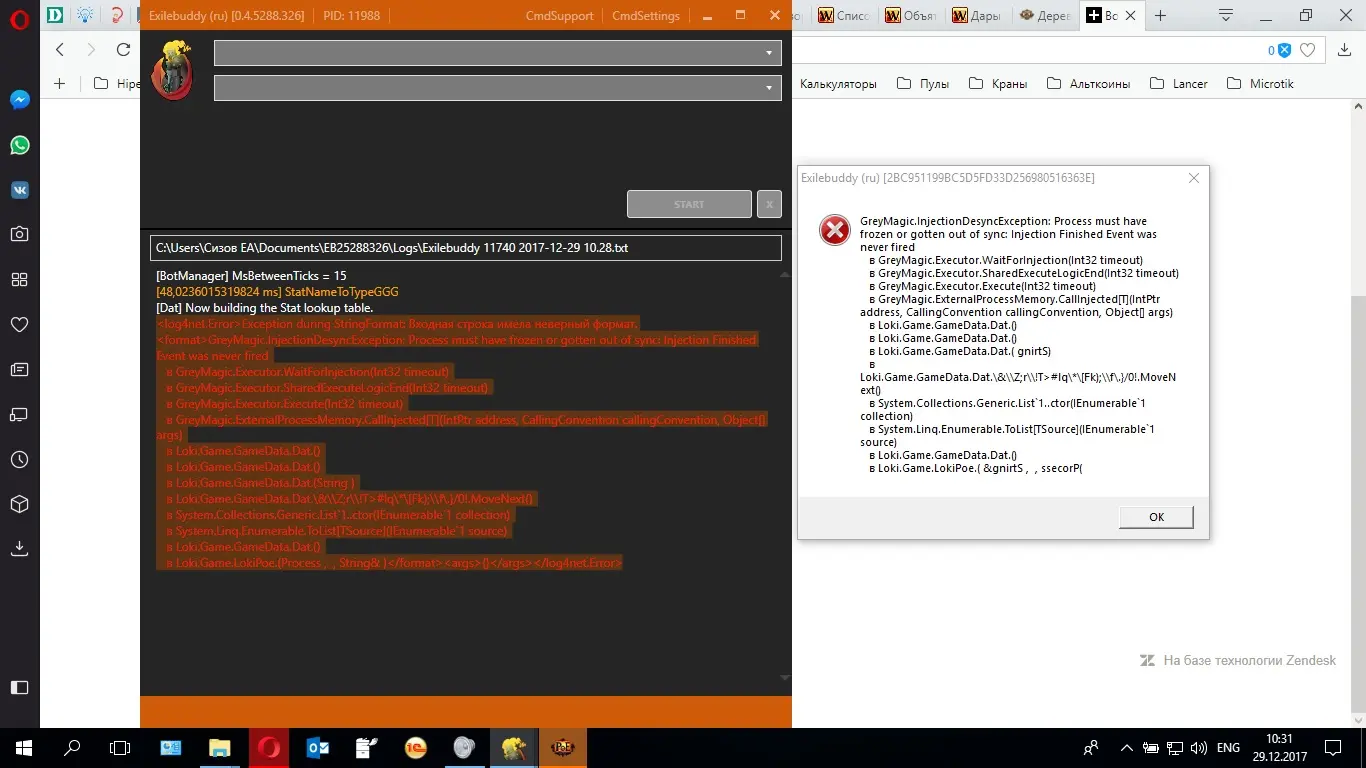Click OK in the error dialog

pos(1156,517)
